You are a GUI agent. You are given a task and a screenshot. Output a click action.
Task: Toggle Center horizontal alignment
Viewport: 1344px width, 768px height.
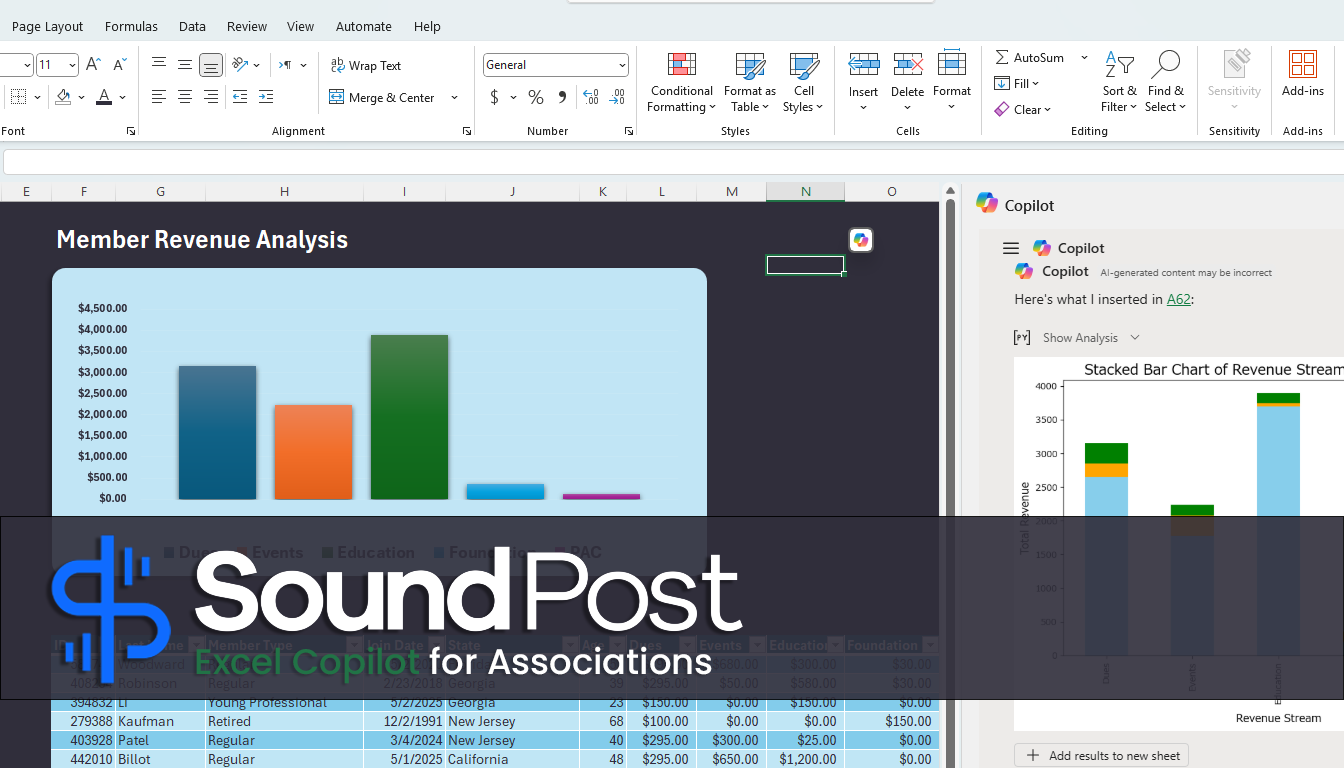click(185, 97)
